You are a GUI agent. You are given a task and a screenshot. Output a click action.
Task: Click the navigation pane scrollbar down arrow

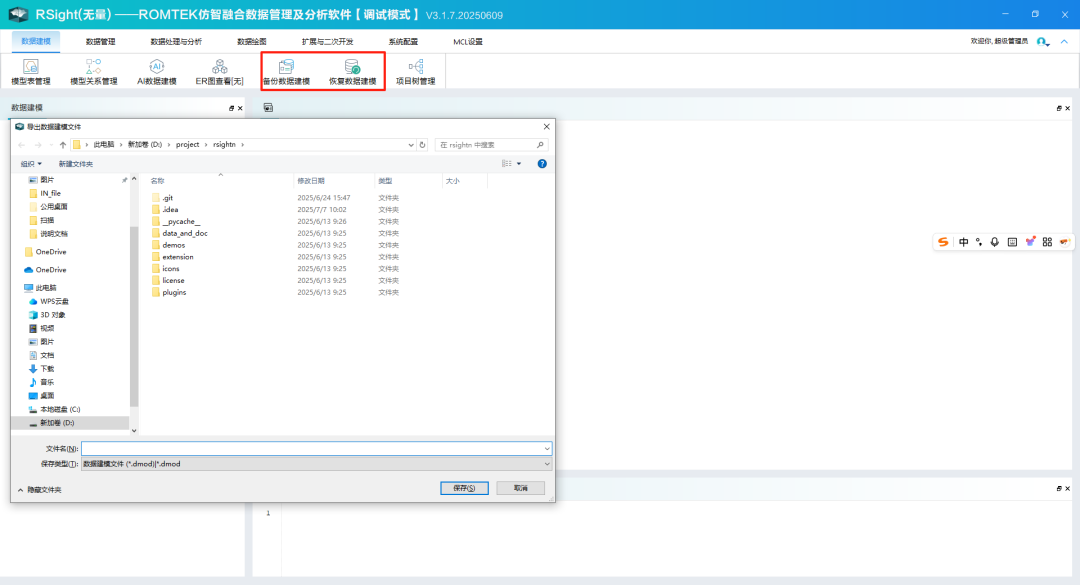tap(134, 431)
